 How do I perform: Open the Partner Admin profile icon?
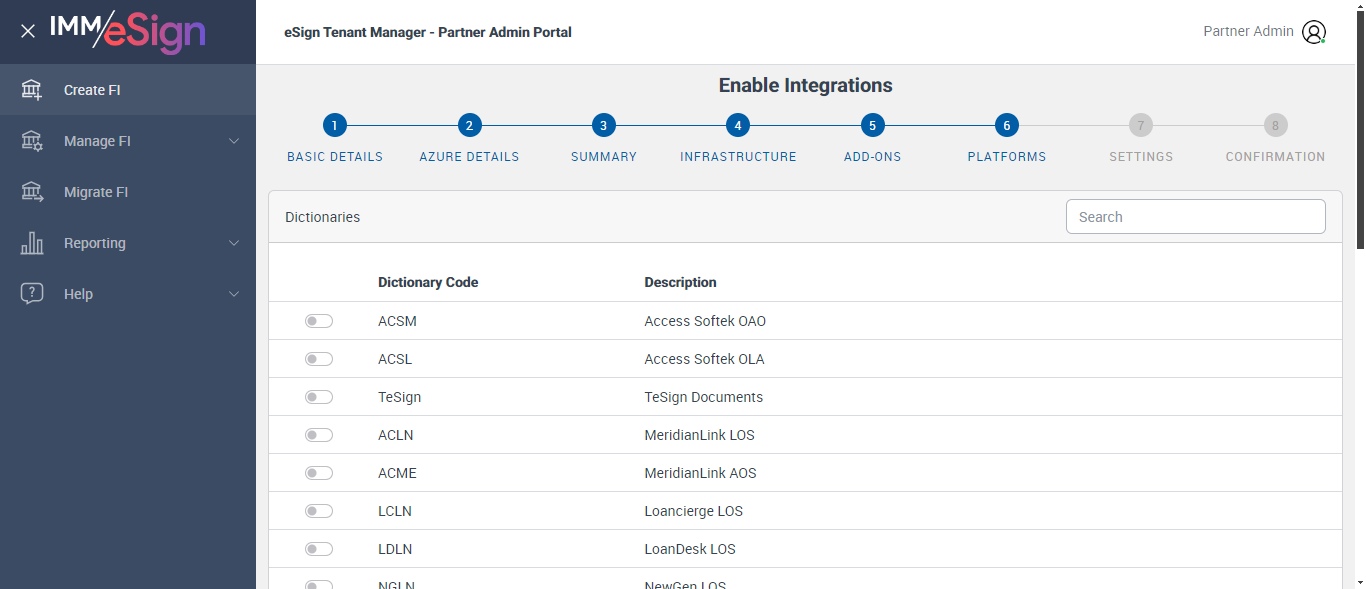coord(1313,32)
